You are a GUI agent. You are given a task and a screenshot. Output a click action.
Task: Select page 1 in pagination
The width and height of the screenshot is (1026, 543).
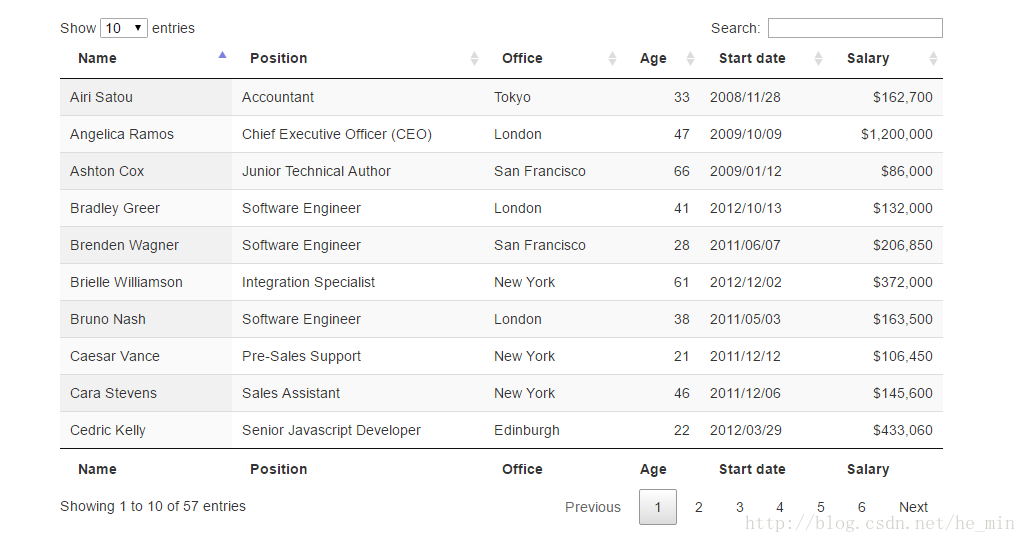[x=658, y=507]
